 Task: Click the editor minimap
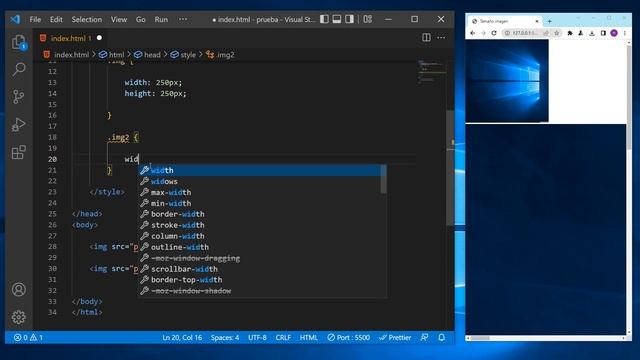(431, 72)
